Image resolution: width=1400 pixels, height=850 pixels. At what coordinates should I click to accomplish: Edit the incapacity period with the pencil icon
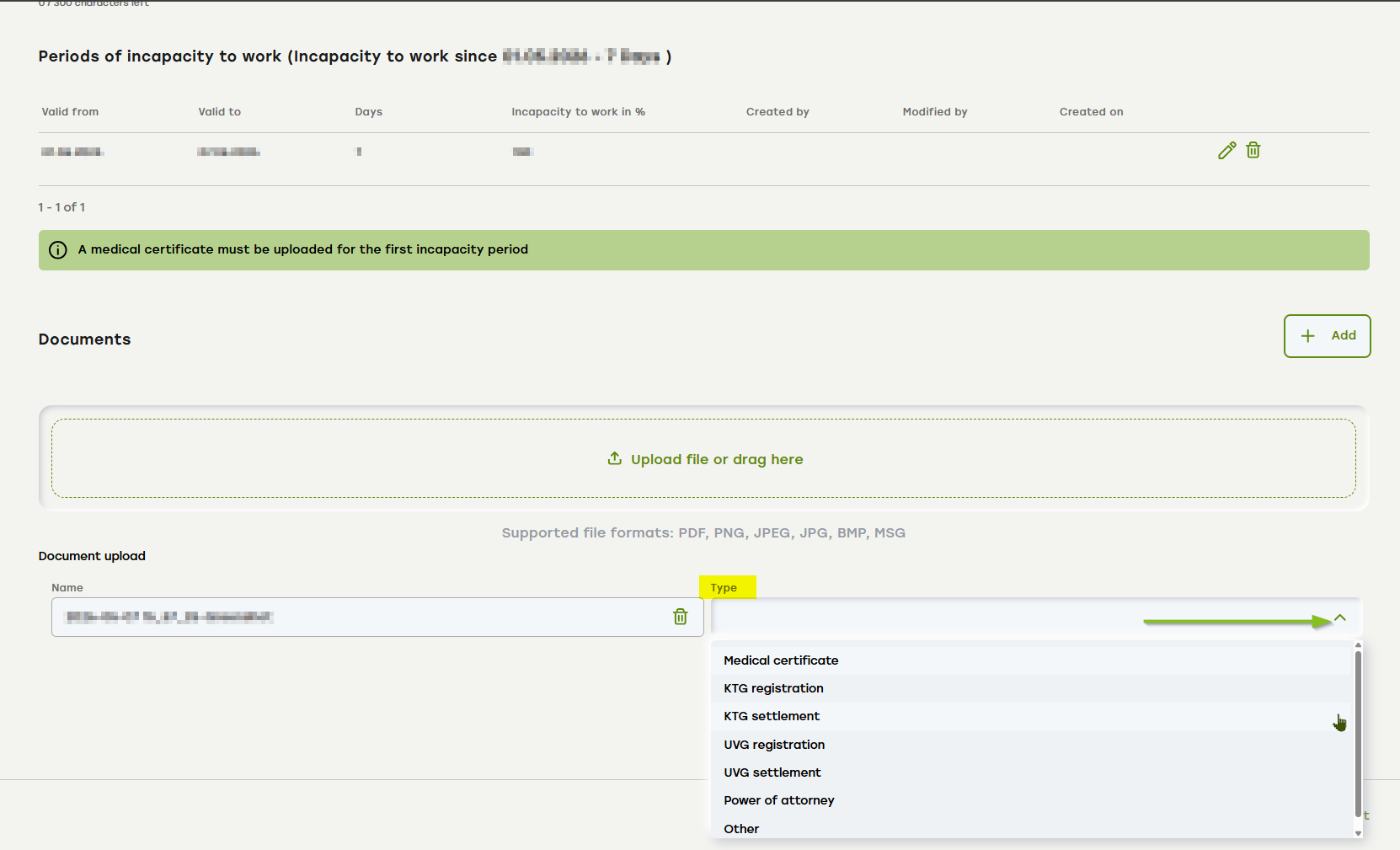[x=1227, y=150]
